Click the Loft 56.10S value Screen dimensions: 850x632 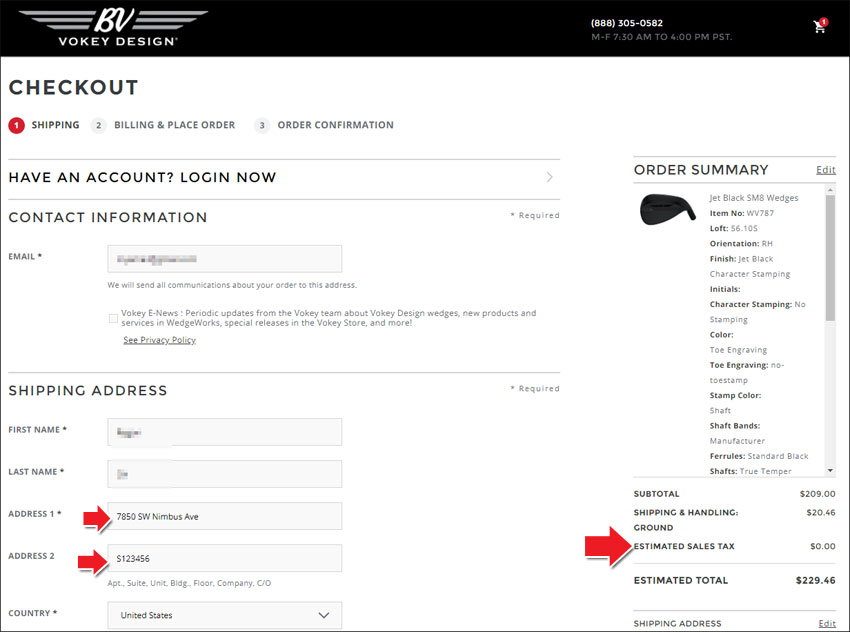click(x=744, y=228)
